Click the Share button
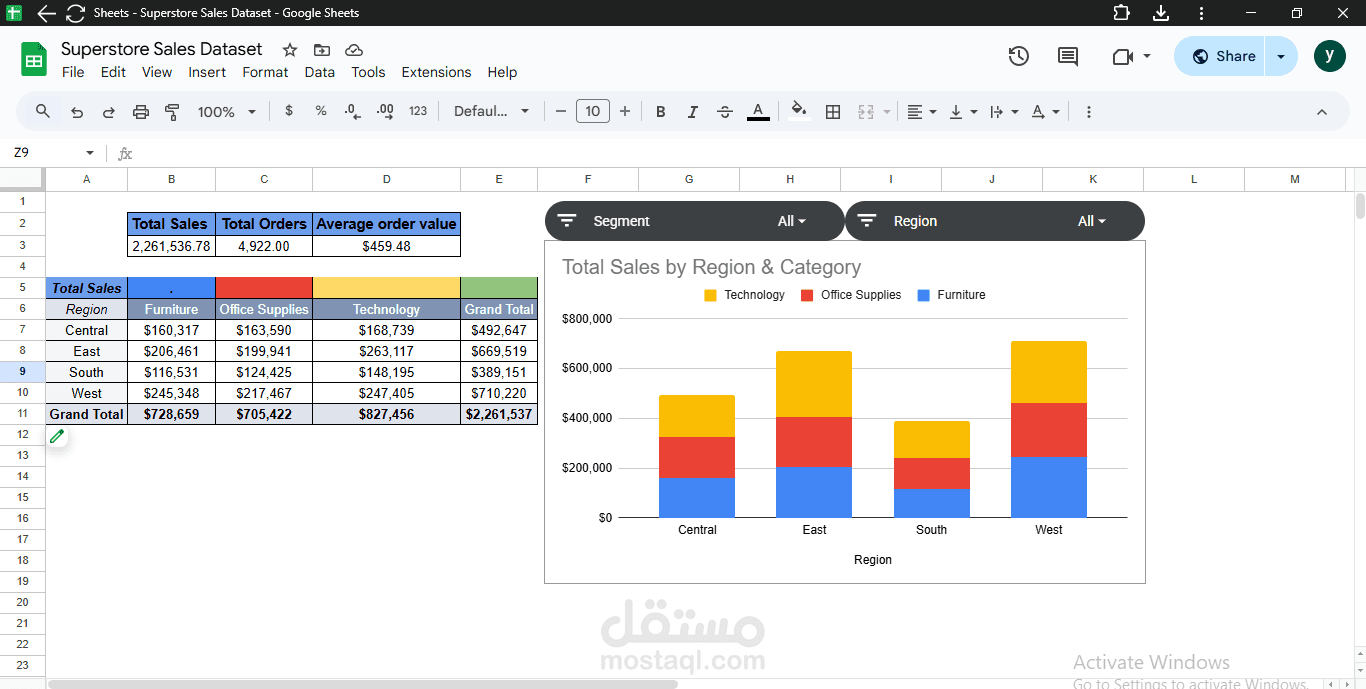The height and width of the screenshot is (689, 1366). [x=1220, y=56]
